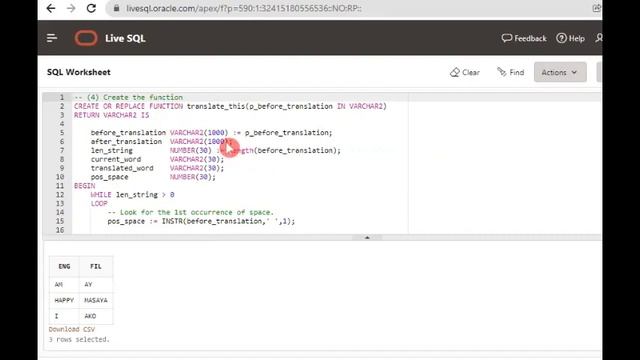This screenshot has height=360, width=640.
Task: Click the MASAYA cell in results
Action: coord(96,300)
